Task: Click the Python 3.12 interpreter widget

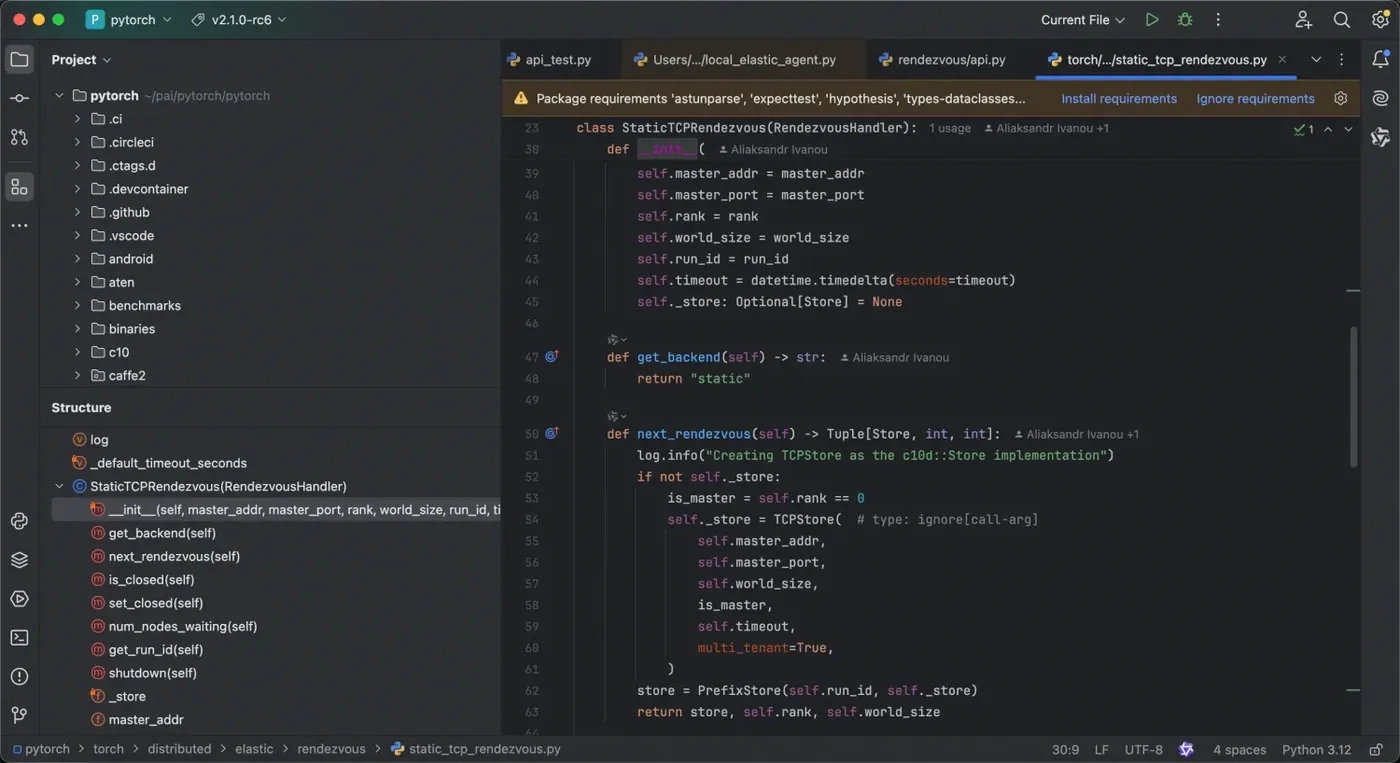Action: (x=1317, y=750)
